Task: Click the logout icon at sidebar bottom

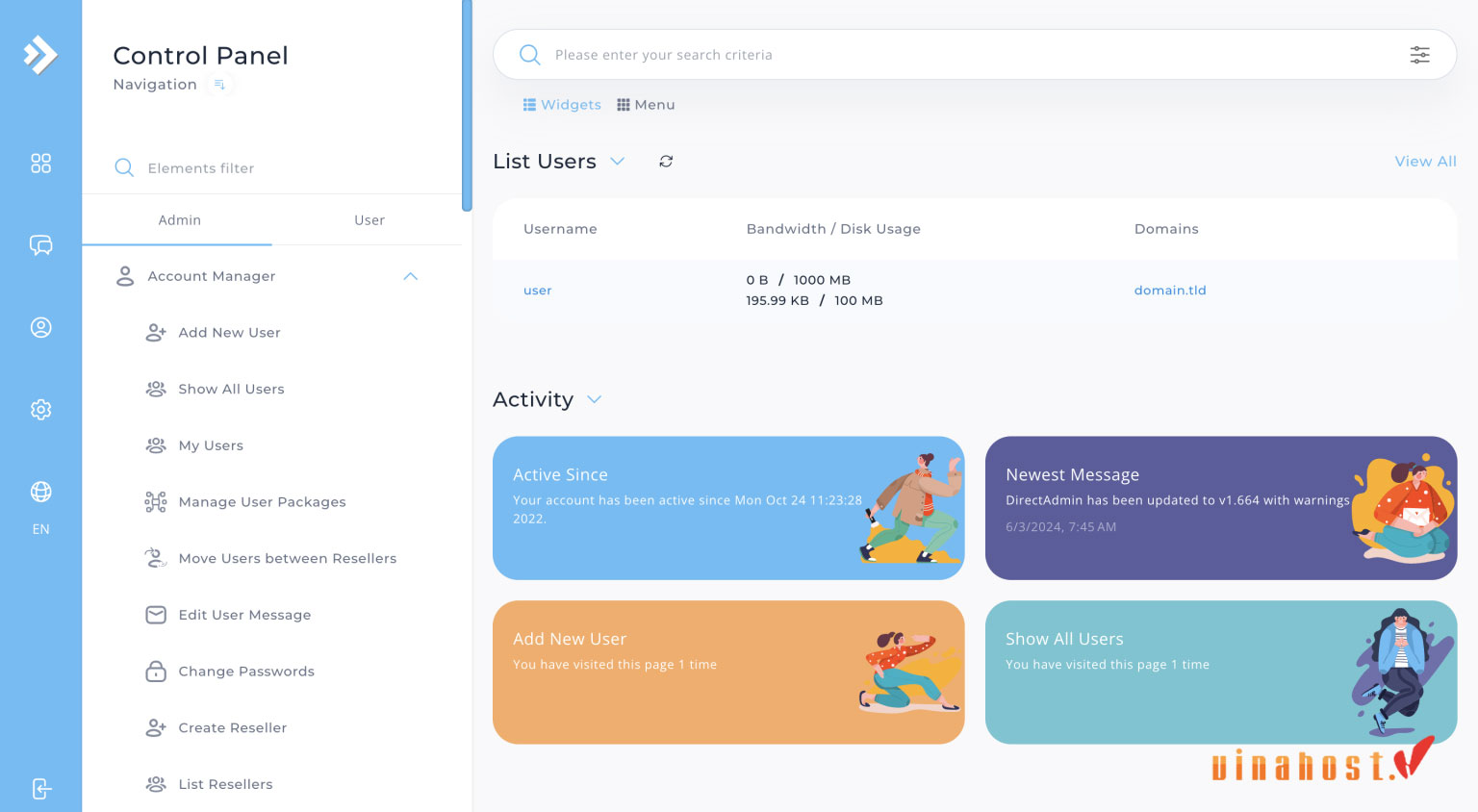Action: [40, 789]
